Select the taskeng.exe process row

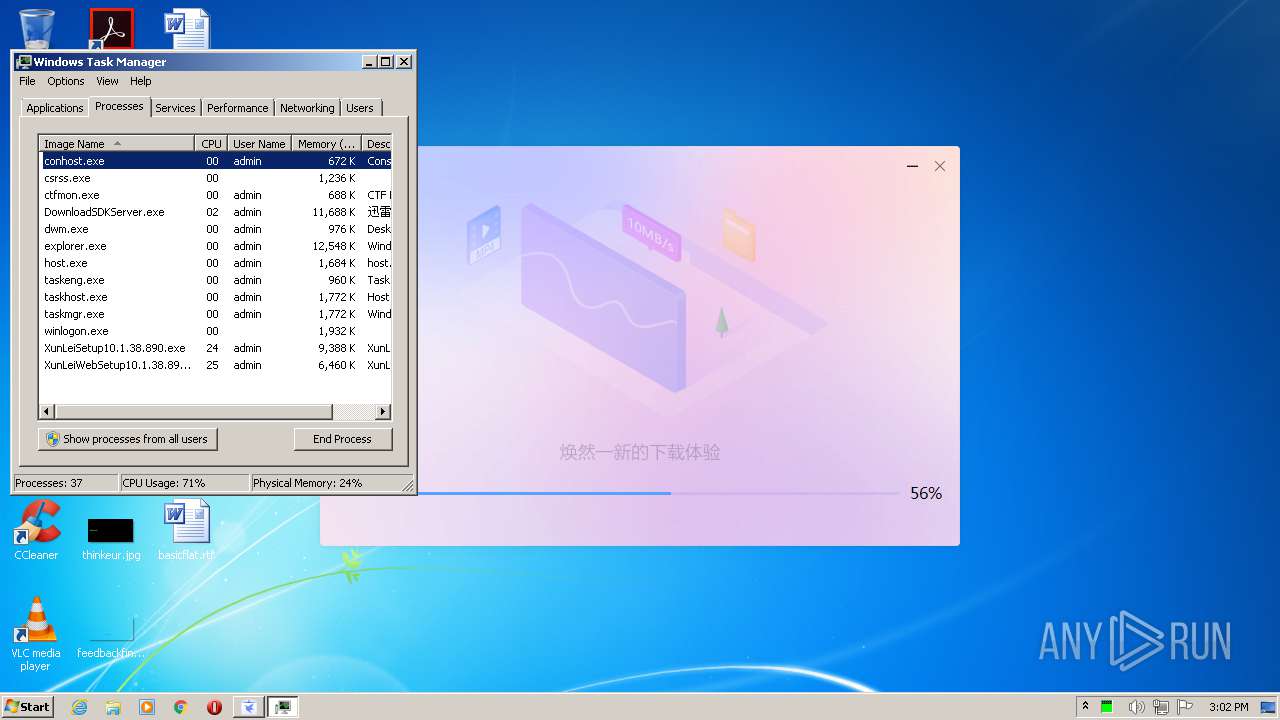(x=216, y=280)
